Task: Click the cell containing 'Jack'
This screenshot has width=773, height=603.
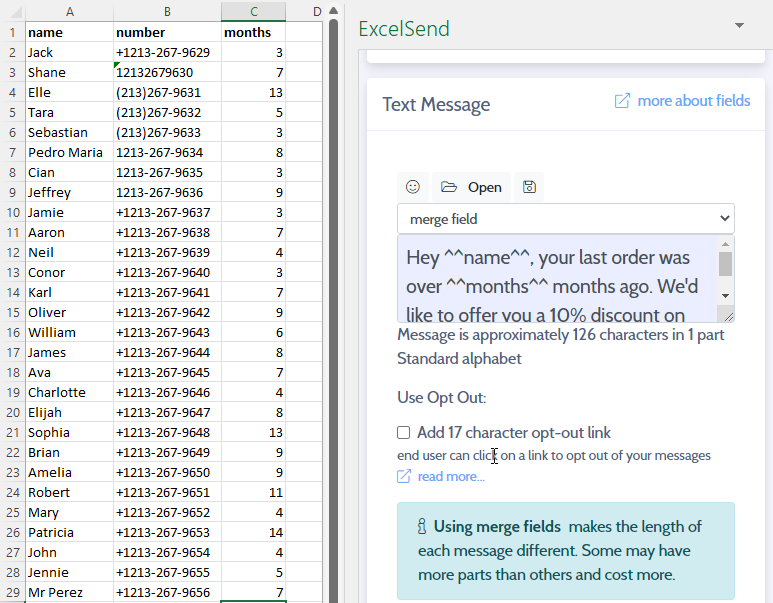Action: (70, 52)
